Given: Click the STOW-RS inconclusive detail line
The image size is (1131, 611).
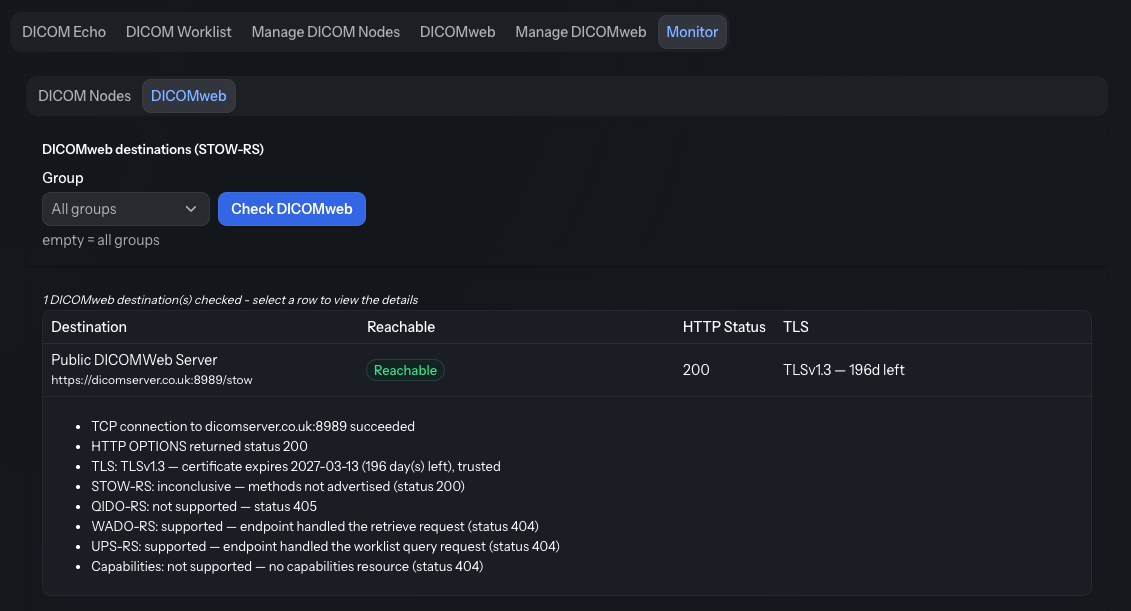Looking at the screenshot, I should (x=278, y=486).
